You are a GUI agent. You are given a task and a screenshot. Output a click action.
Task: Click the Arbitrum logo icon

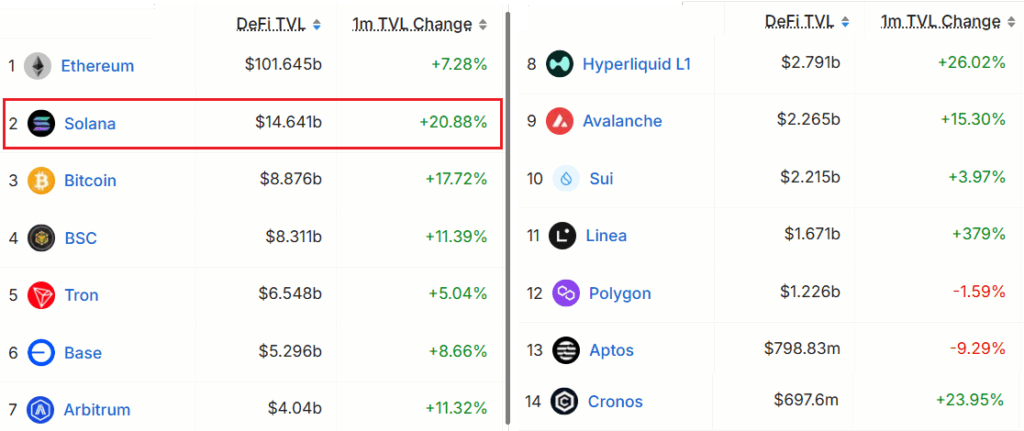tap(41, 409)
